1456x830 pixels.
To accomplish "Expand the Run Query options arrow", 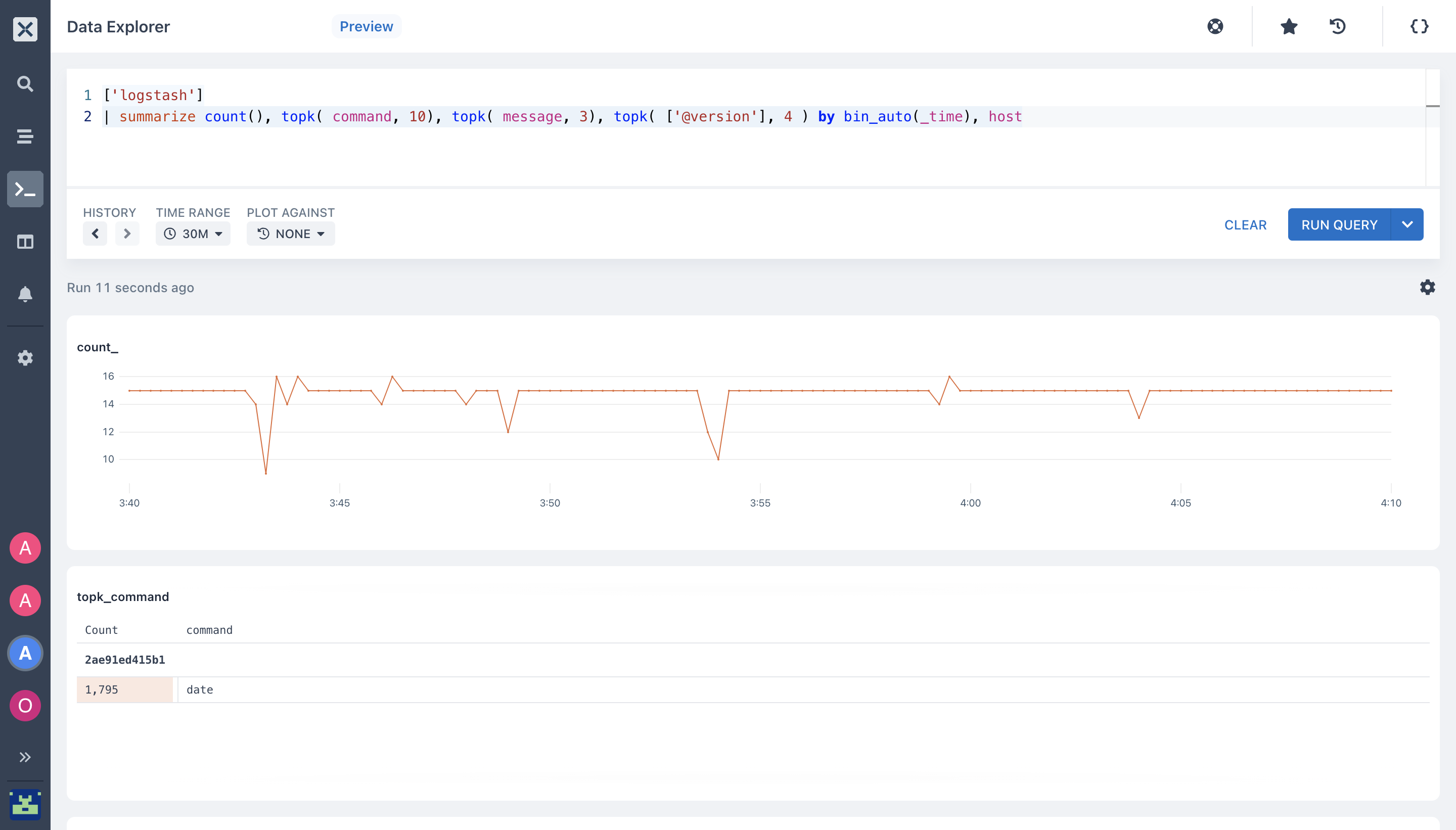I will click(1407, 224).
